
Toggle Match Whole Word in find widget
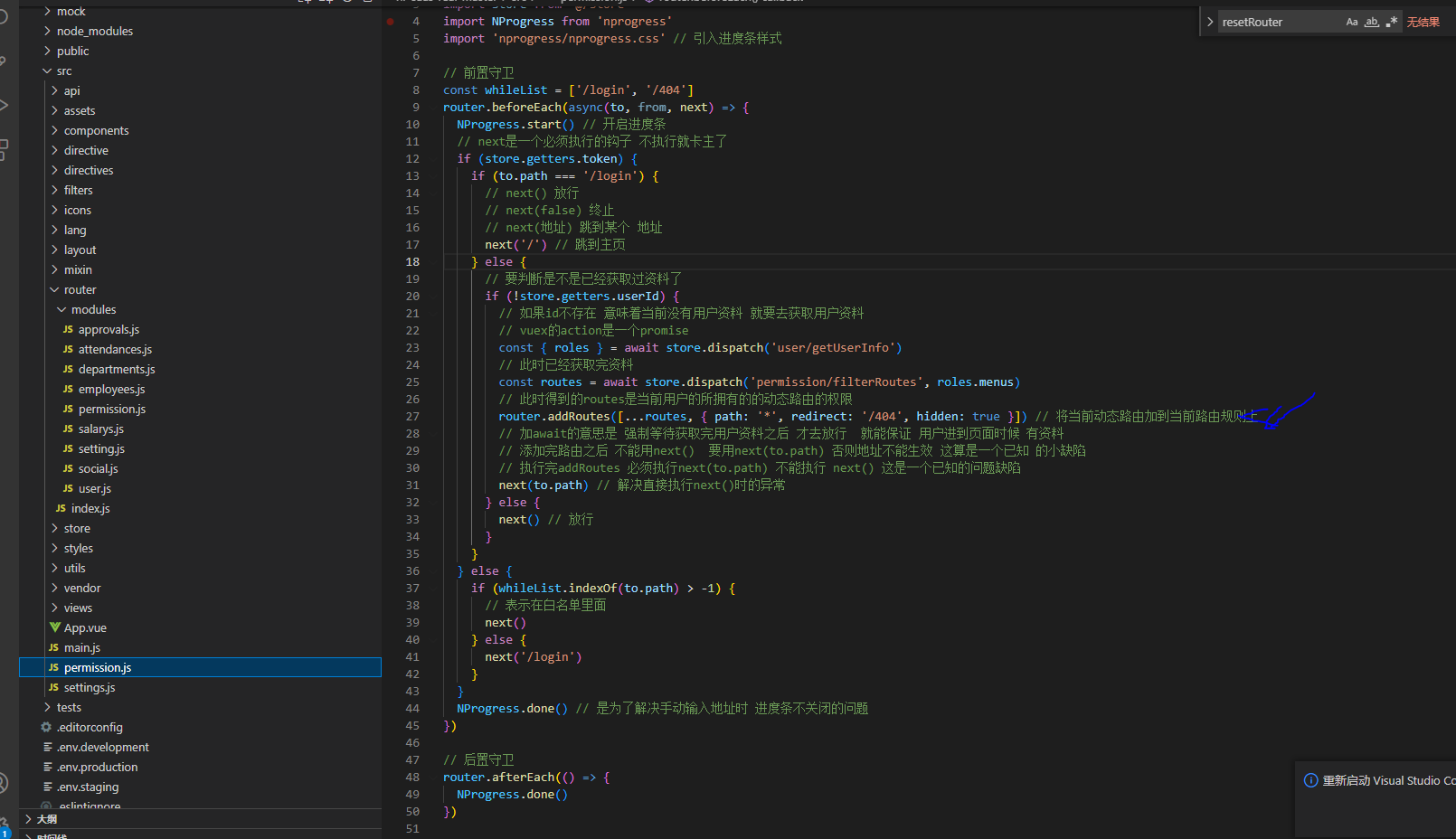1372,22
